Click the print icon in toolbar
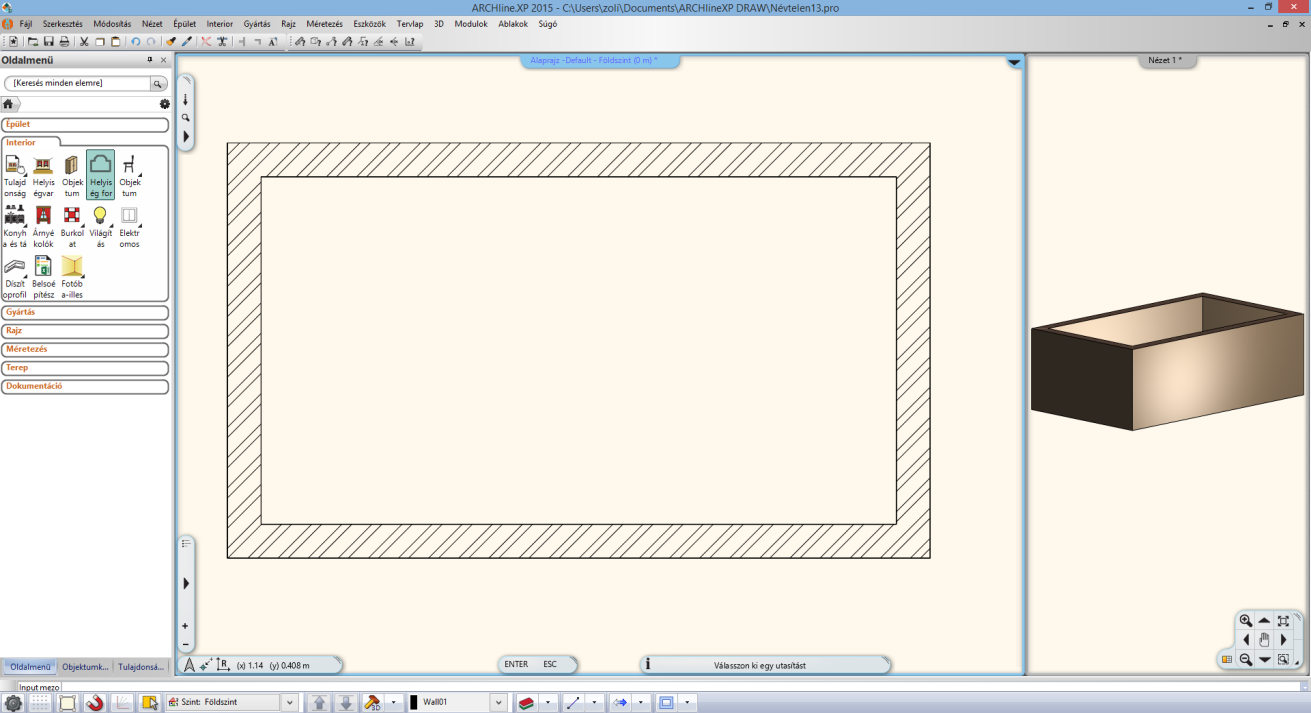 [x=64, y=42]
